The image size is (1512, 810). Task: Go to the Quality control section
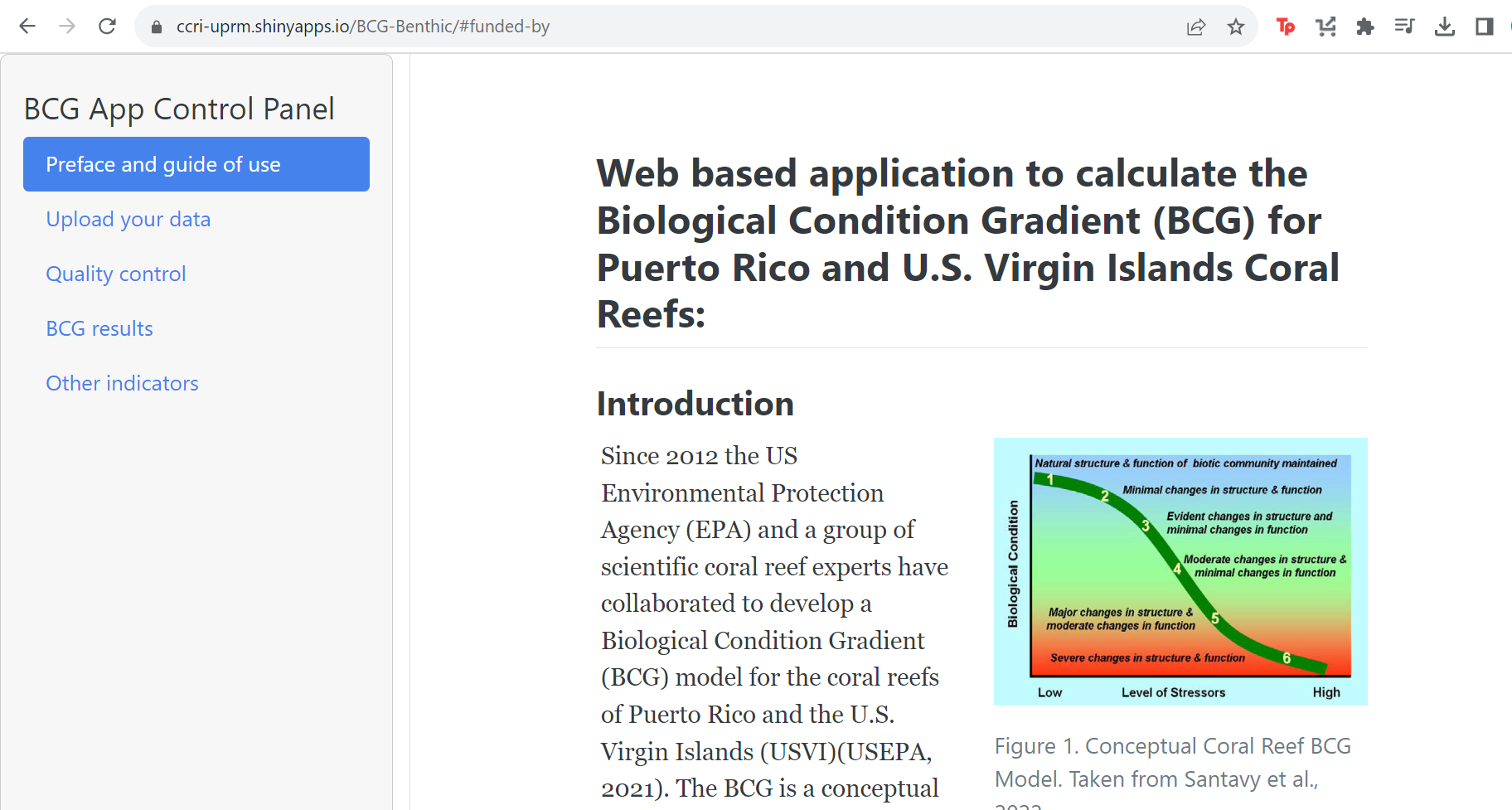pyautogui.click(x=116, y=274)
